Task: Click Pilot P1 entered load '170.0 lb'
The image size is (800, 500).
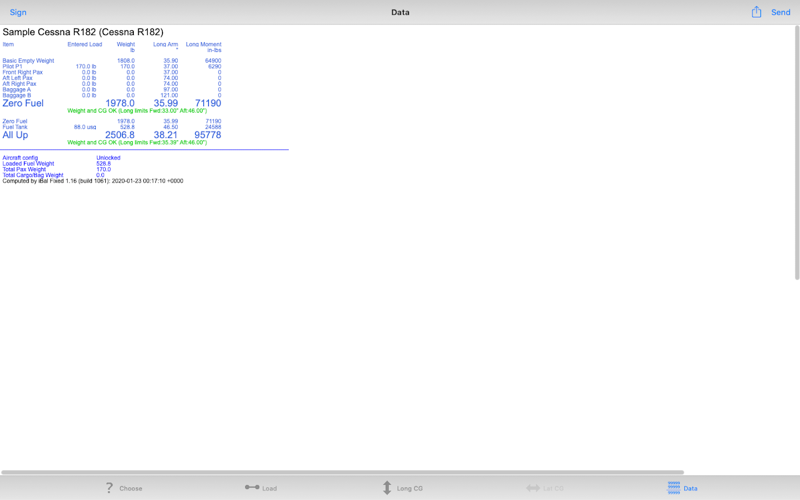Action: pos(86,66)
